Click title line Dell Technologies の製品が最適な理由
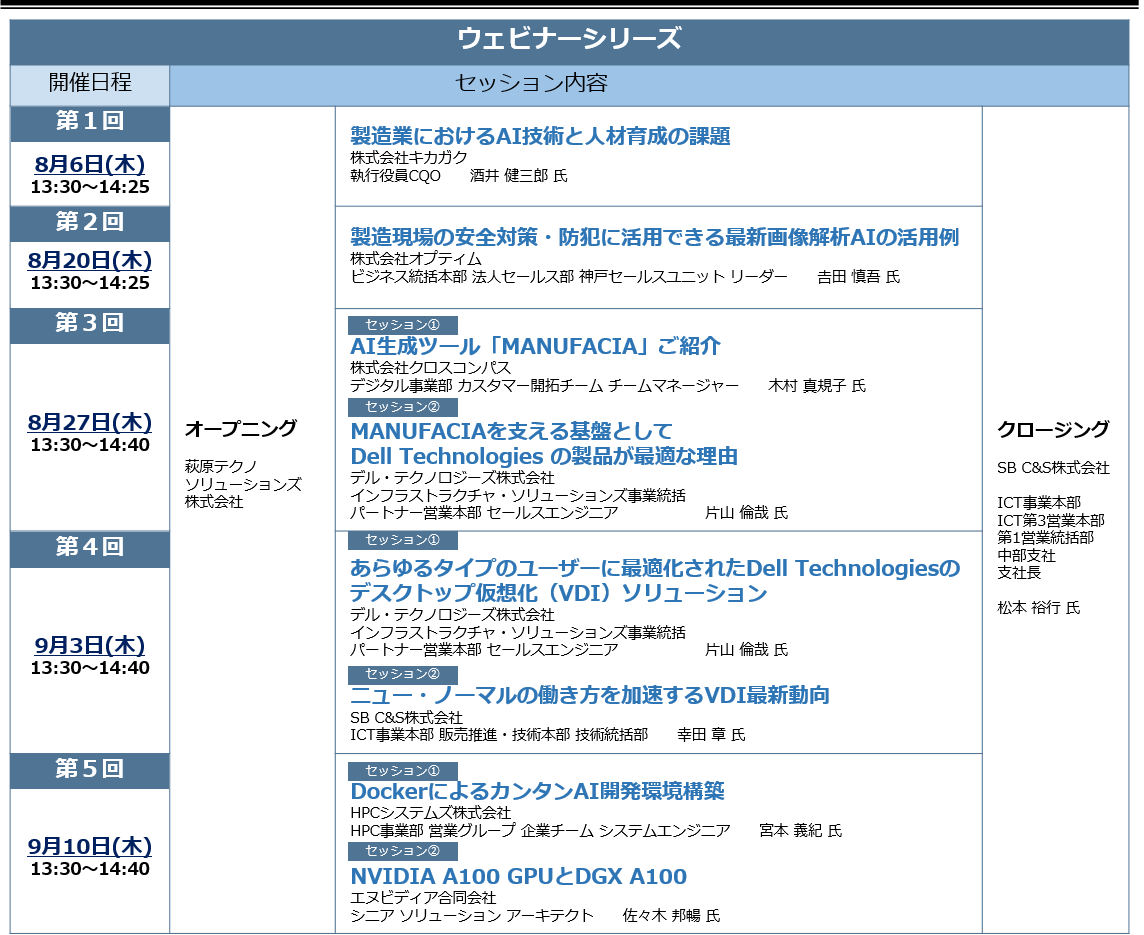 point(544,457)
